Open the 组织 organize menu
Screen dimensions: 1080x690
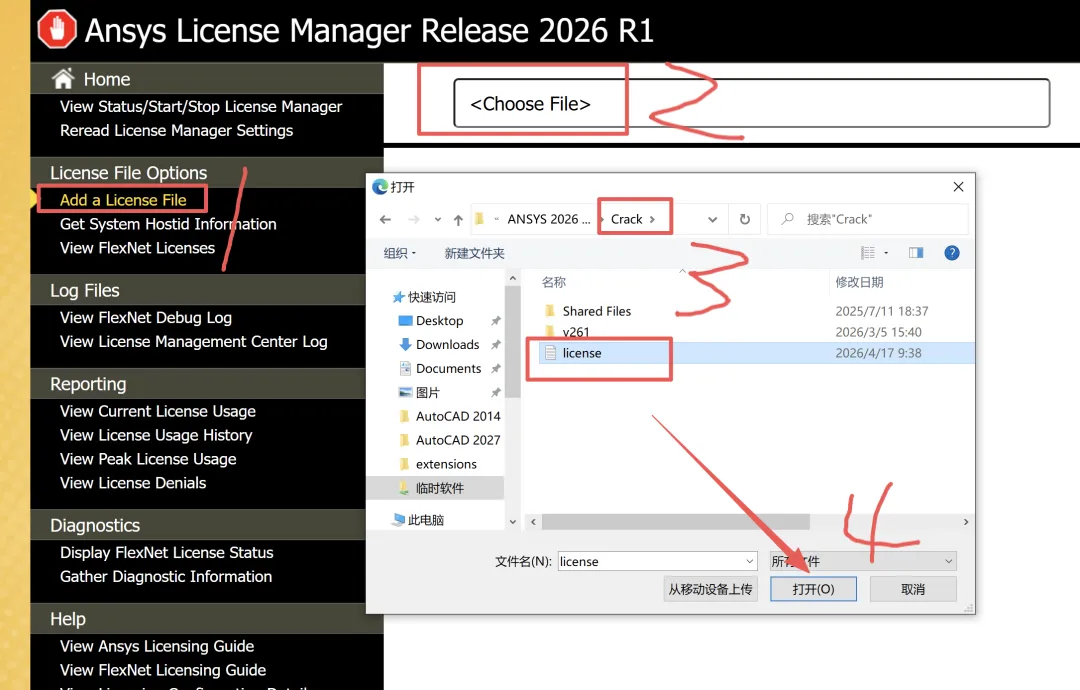[x=399, y=253]
